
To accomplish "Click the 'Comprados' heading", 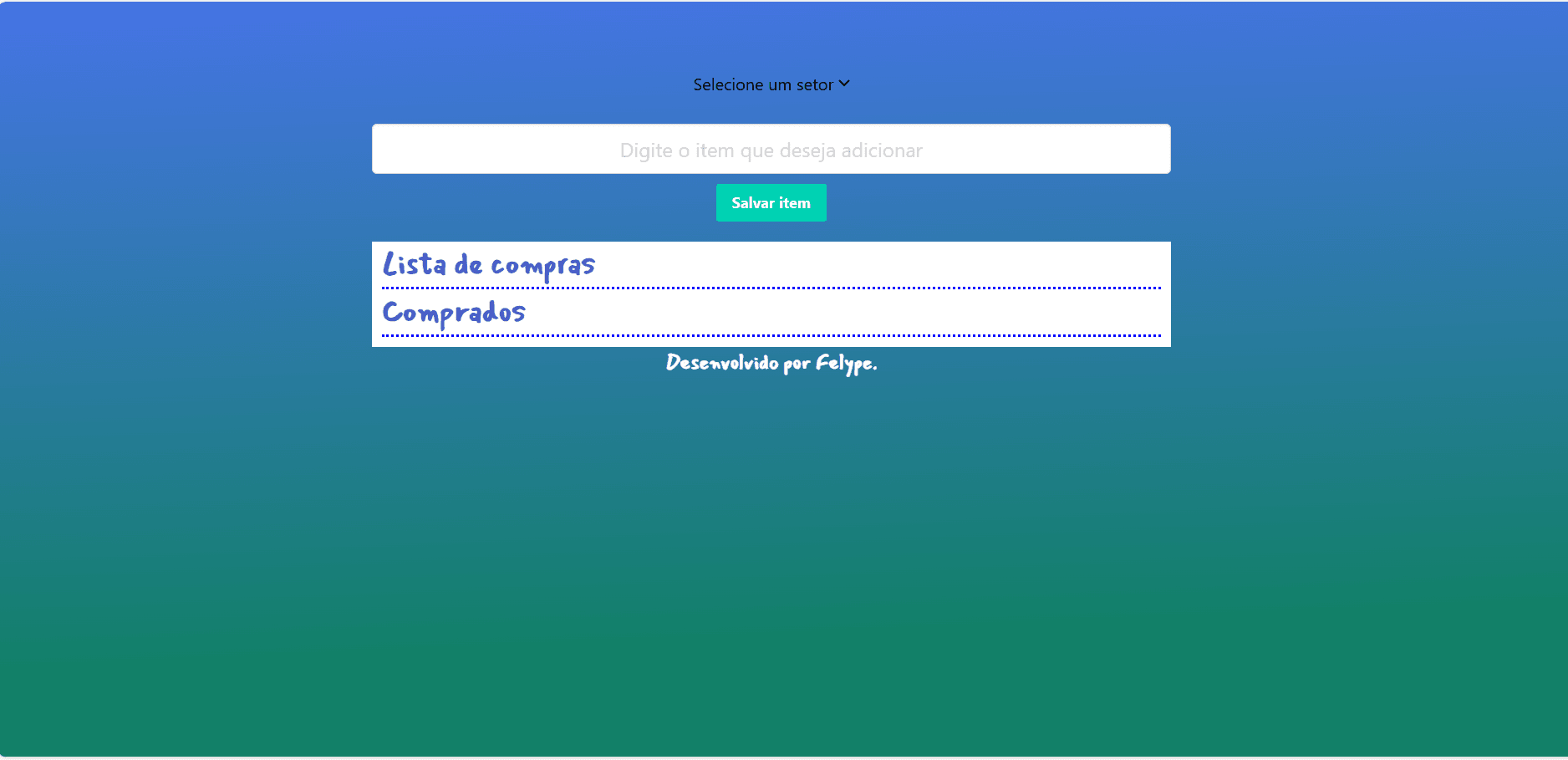I will (x=454, y=314).
